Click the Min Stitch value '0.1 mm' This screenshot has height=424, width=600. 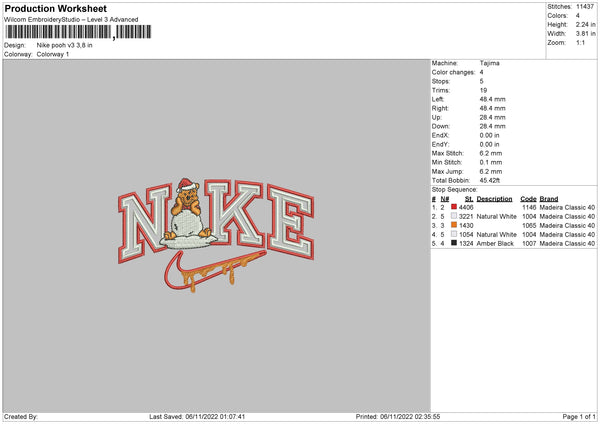(x=491, y=162)
